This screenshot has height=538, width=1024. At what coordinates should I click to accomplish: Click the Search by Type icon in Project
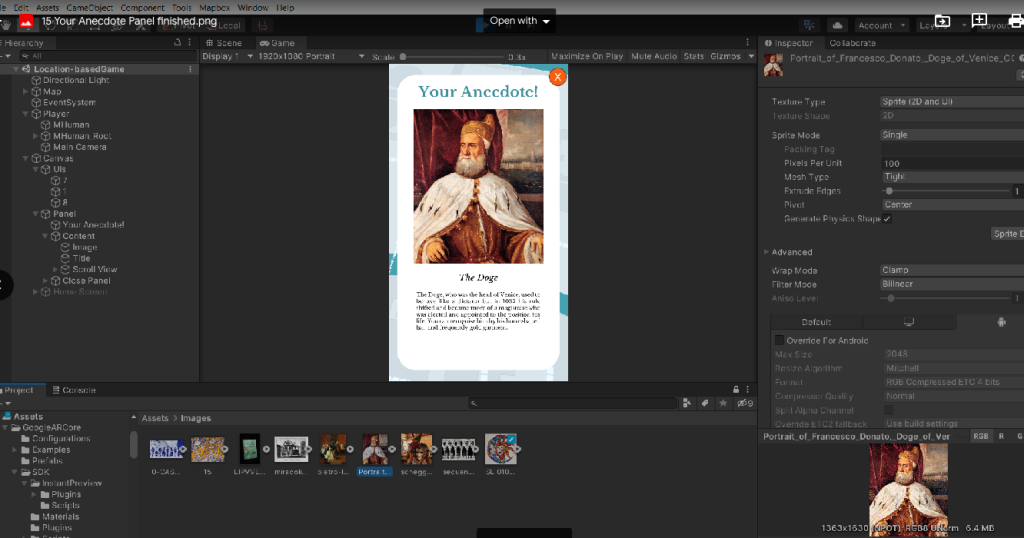click(686, 404)
